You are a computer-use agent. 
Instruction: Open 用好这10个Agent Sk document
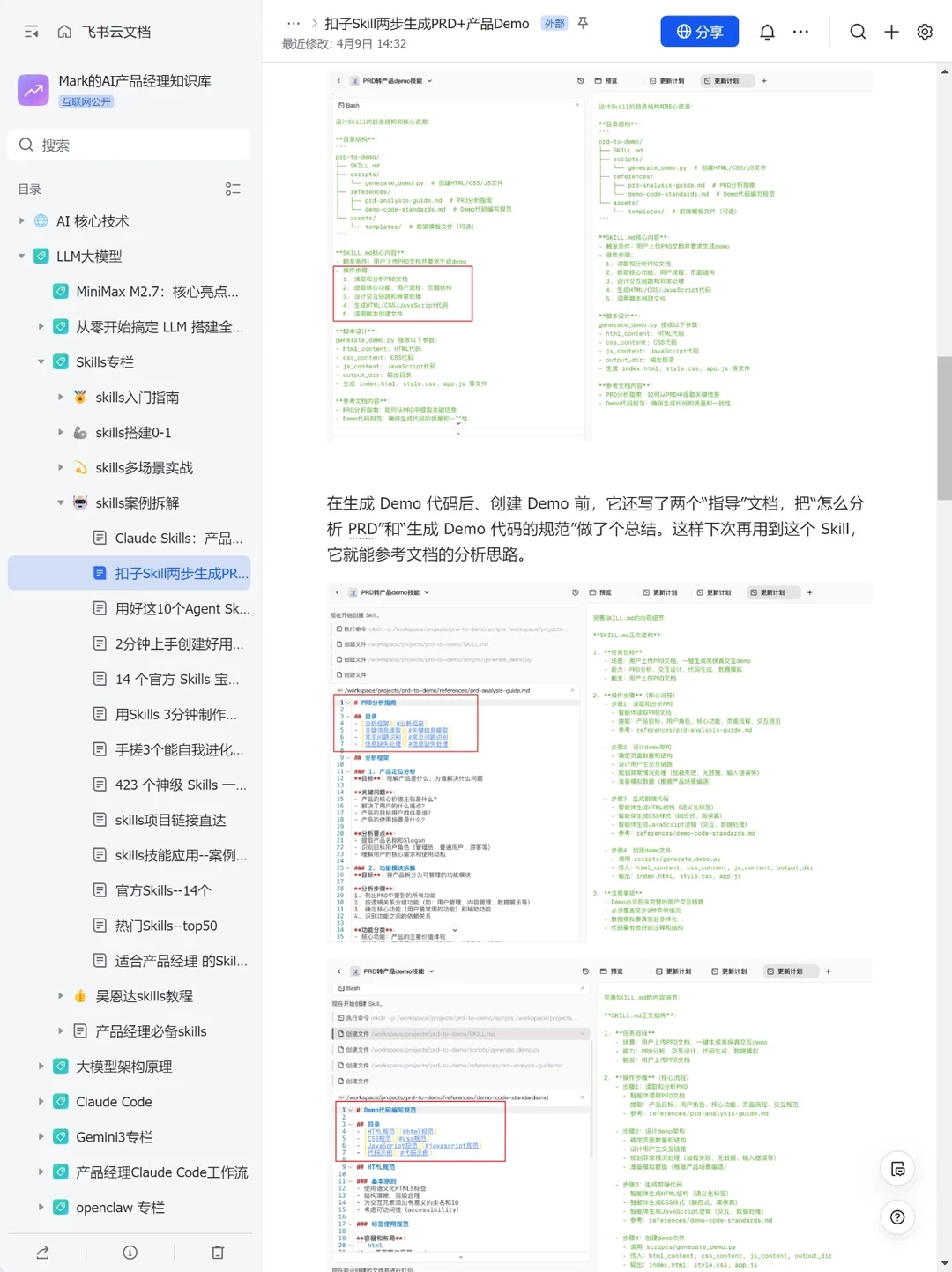(x=182, y=609)
